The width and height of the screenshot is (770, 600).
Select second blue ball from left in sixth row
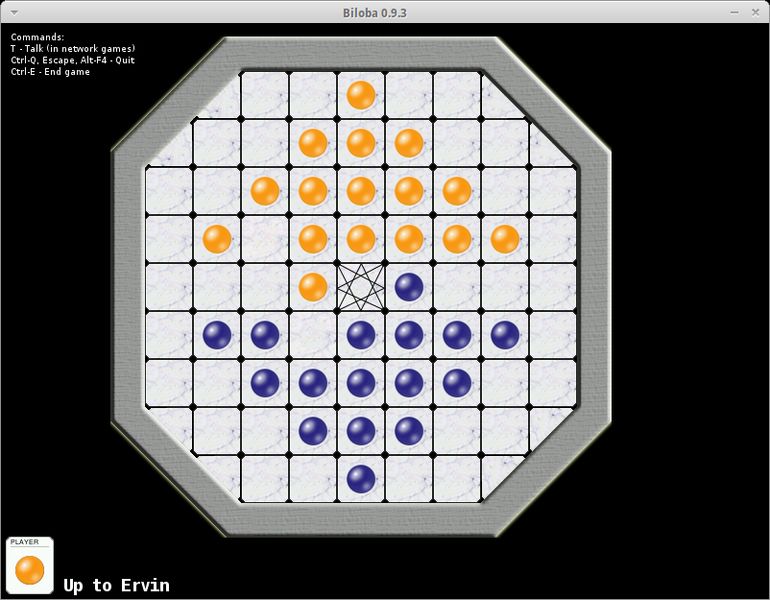(265, 335)
